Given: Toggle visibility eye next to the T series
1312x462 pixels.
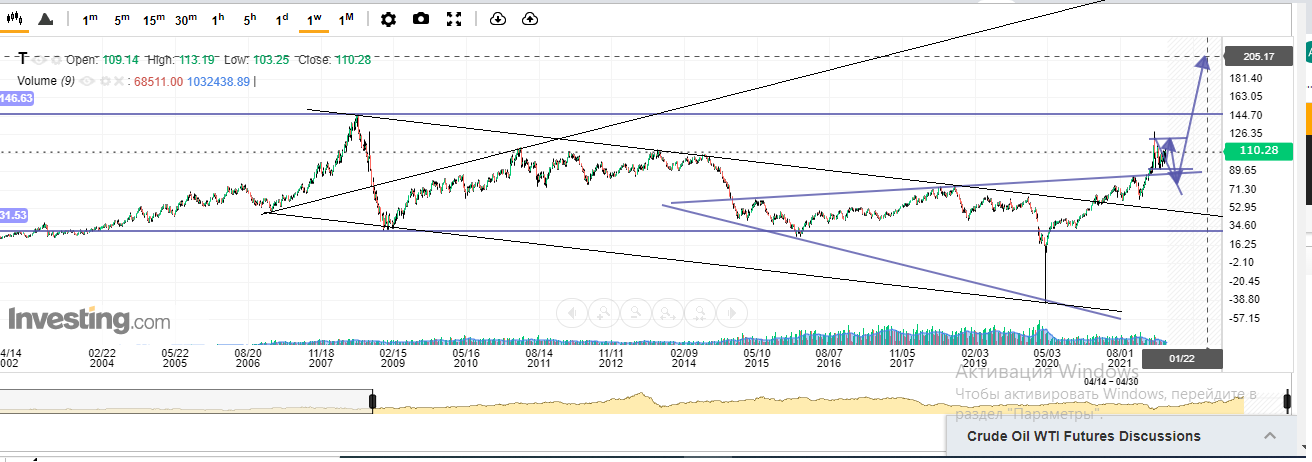Looking at the screenshot, I should [x=38, y=60].
